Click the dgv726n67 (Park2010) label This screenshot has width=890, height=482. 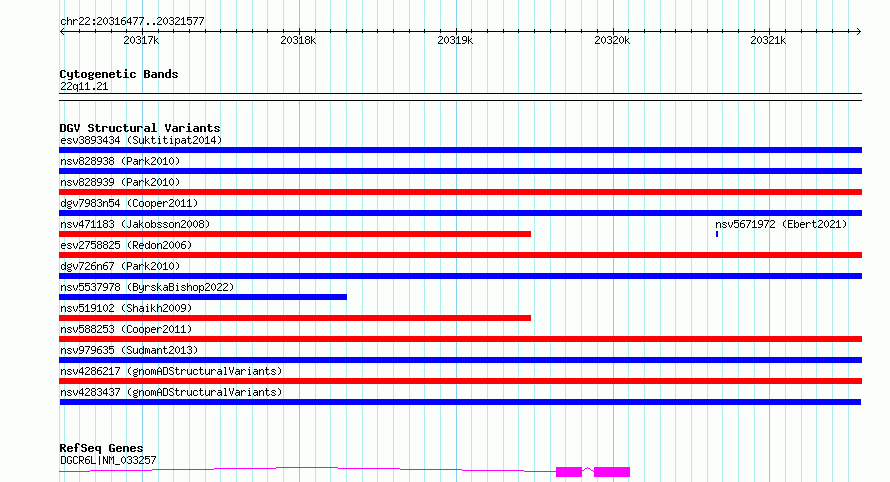[120, 266]
